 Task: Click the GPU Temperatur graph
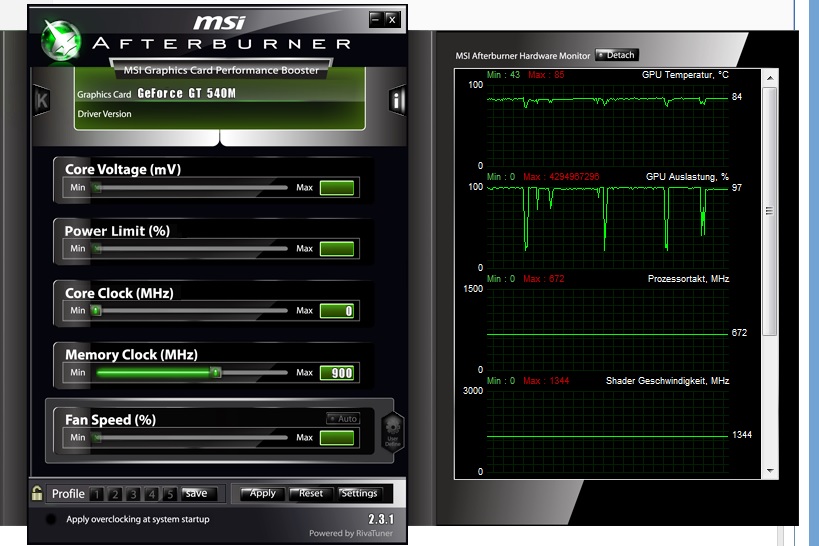[607, 125]
